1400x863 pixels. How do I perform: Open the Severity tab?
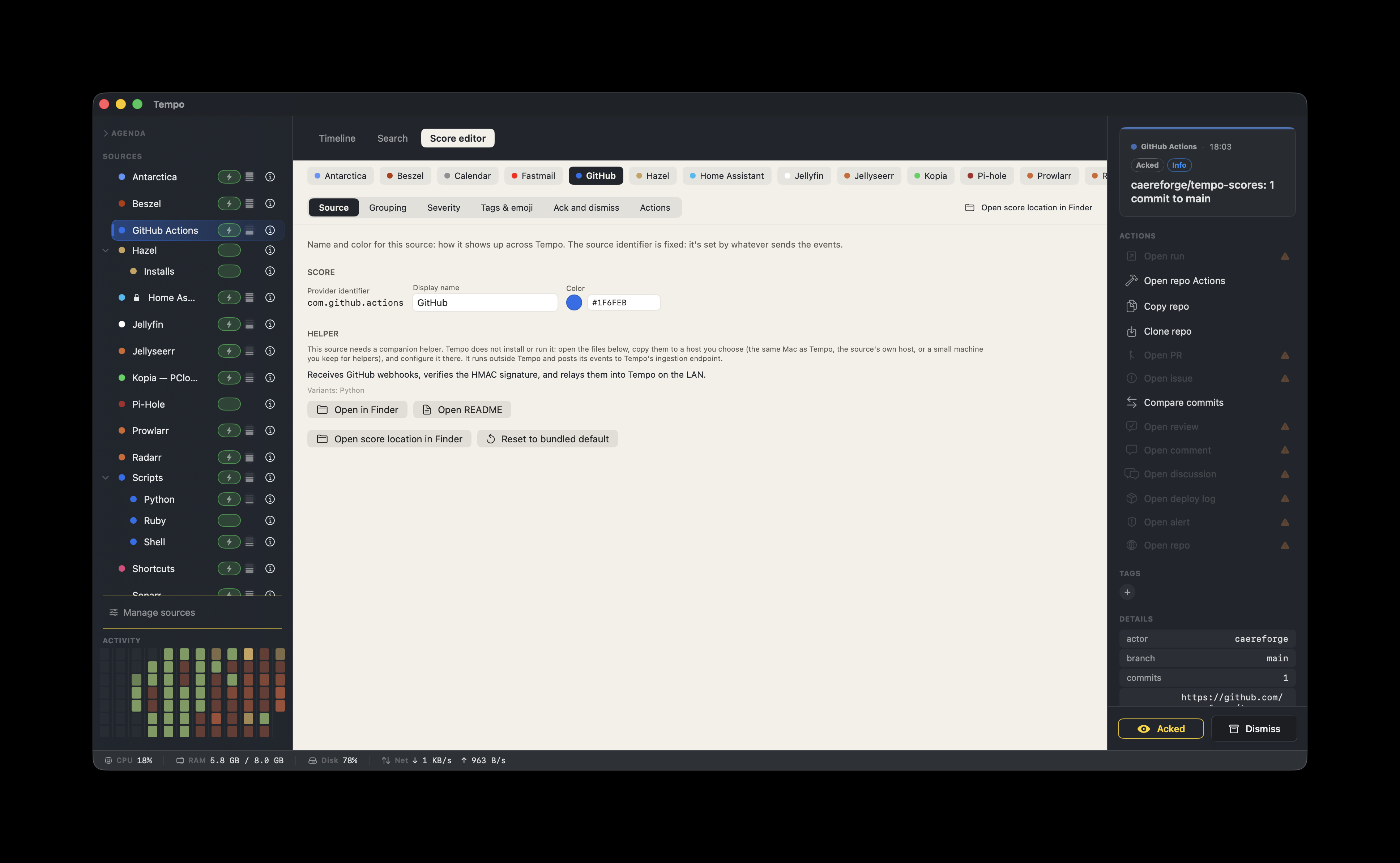(444, 208)
